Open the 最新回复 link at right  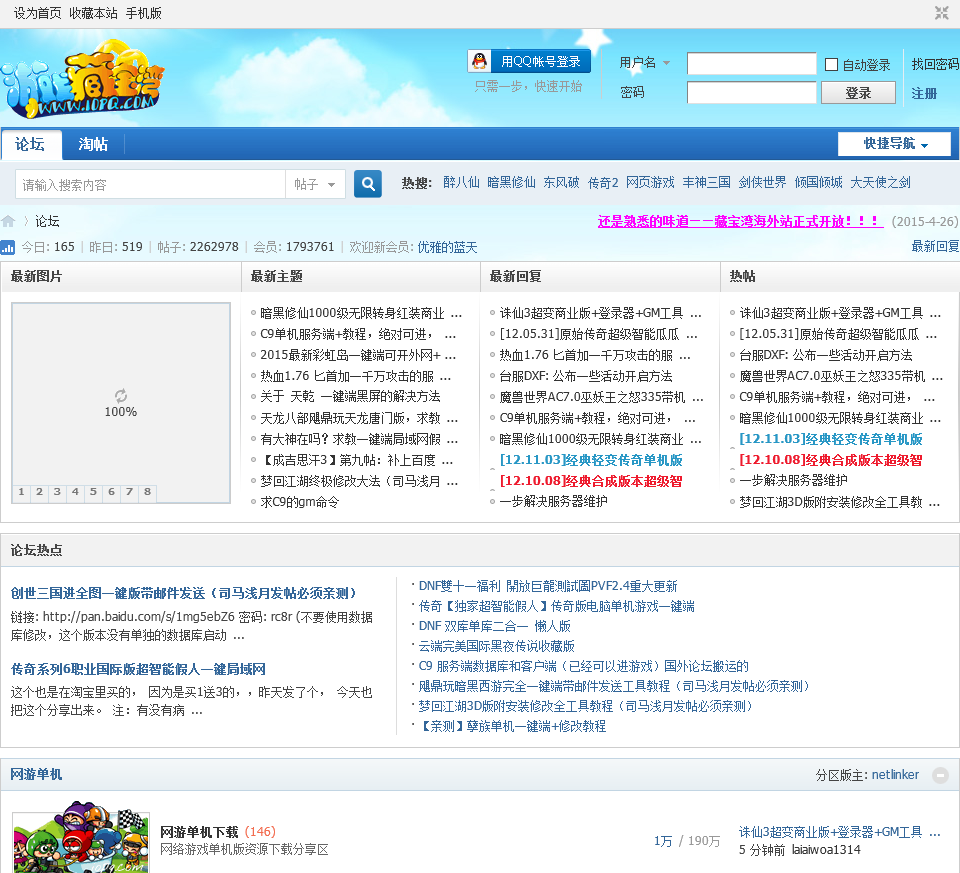pyautogui.click(x=935, y=246)
